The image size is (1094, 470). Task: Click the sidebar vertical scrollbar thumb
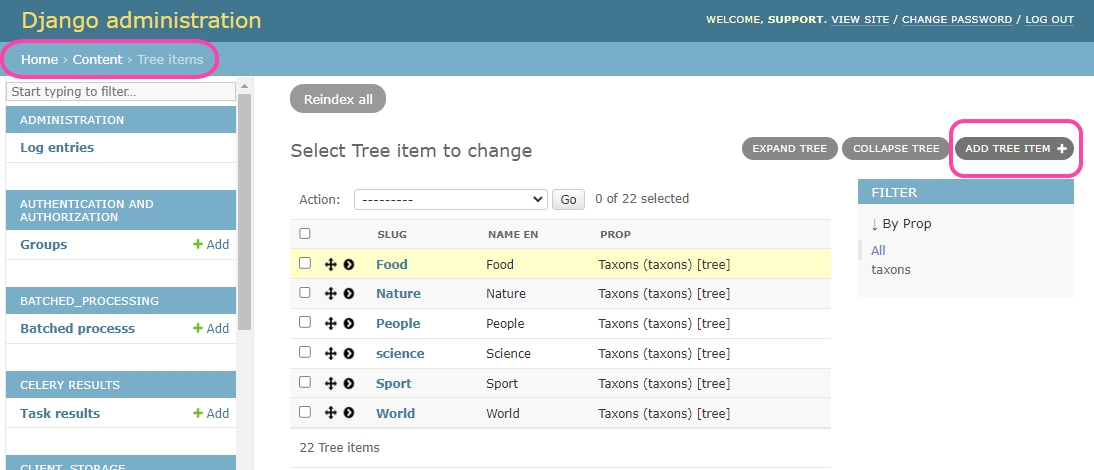click(244, 212)
